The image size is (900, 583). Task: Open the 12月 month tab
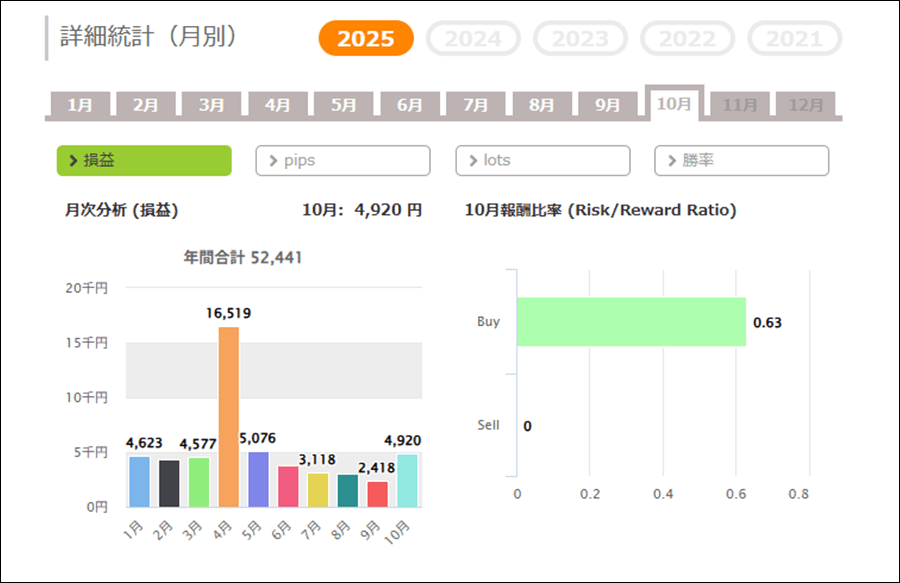(x=805, y=105)
